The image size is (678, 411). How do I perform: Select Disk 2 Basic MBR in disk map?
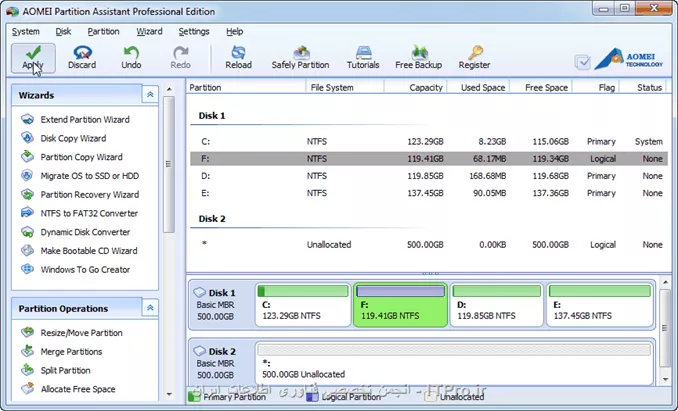tap(221, 363)
